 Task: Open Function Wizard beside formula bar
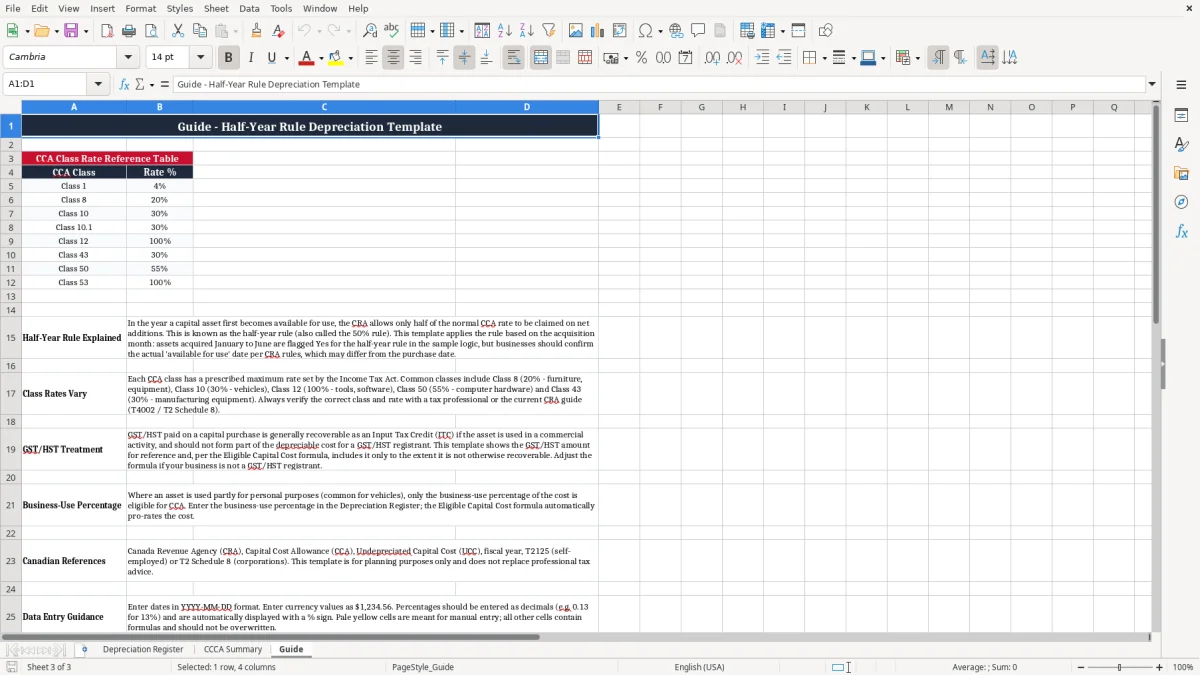pyautogui.click(x=124, y=84)
